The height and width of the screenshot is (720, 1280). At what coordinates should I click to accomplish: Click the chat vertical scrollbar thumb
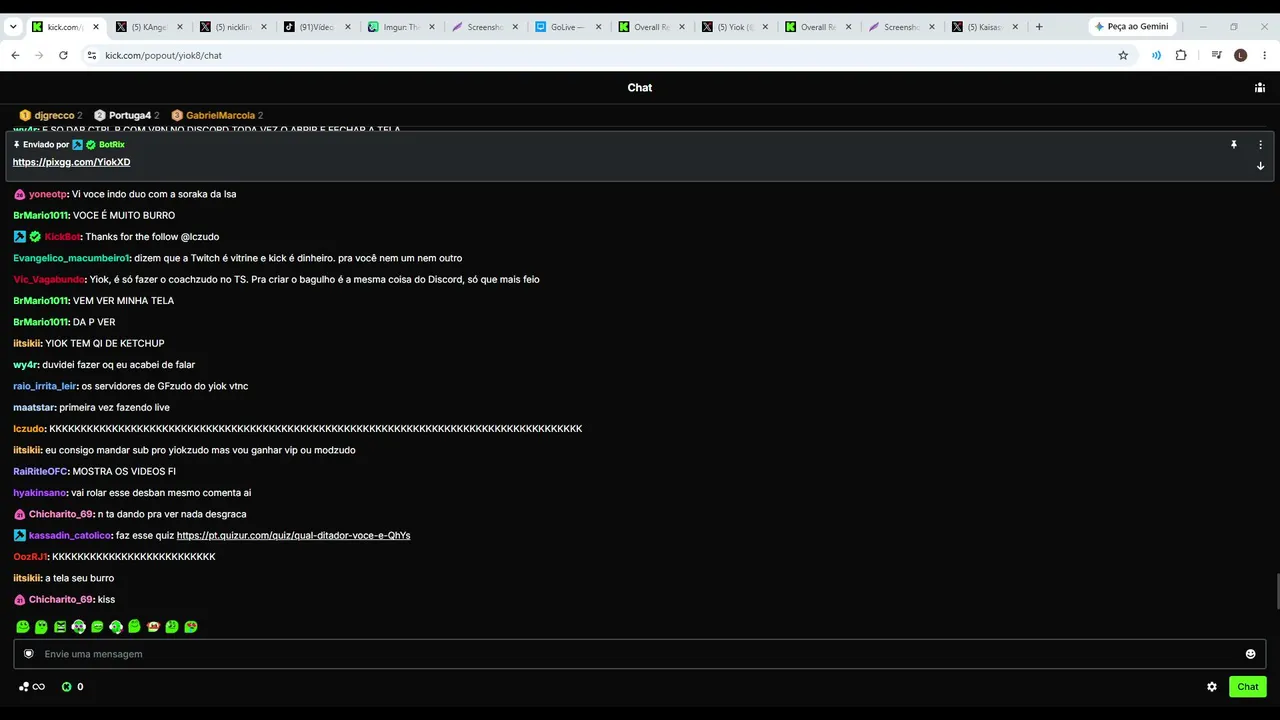(1276, 592)
